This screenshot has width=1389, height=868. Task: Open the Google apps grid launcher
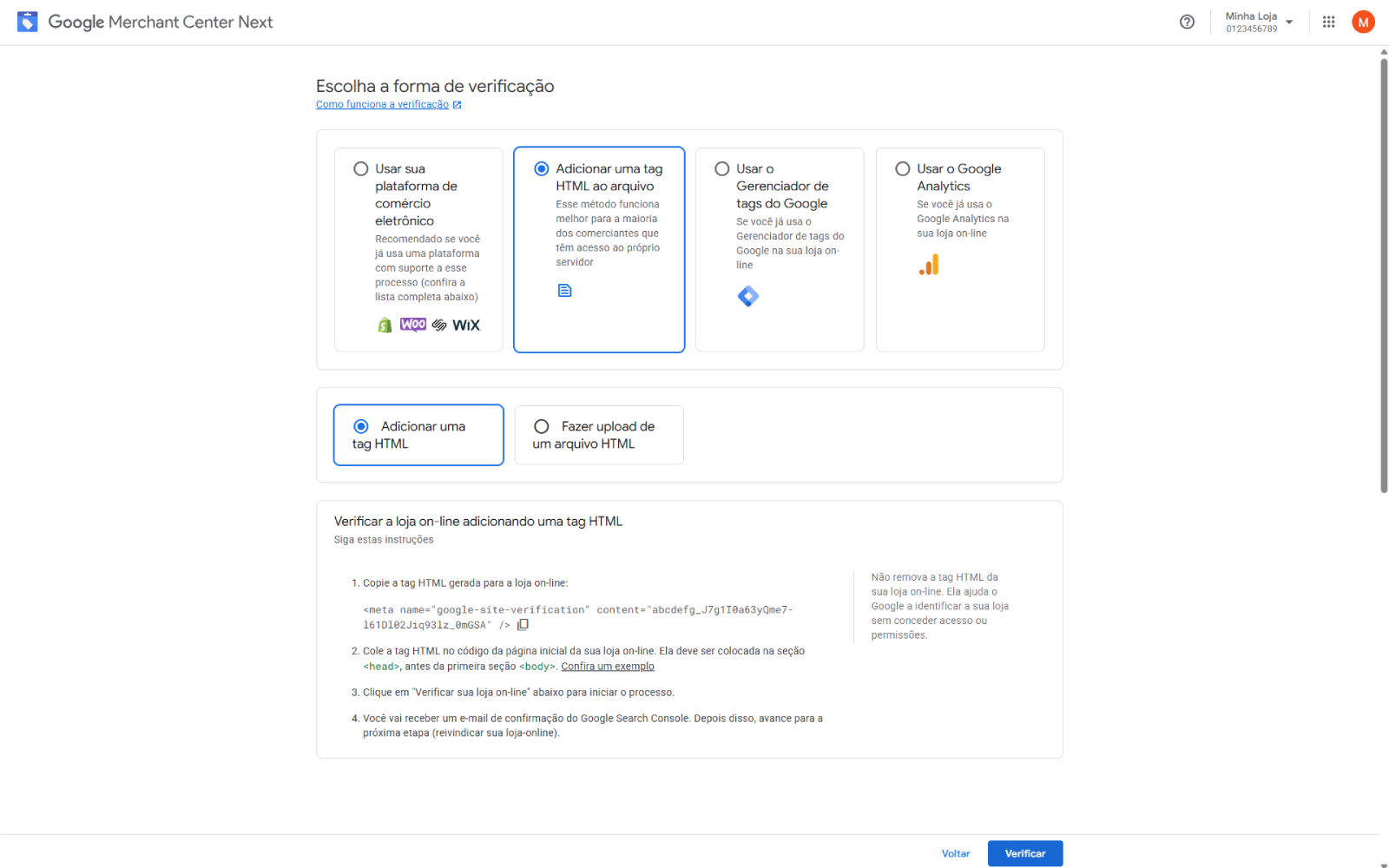(1328, 22)
